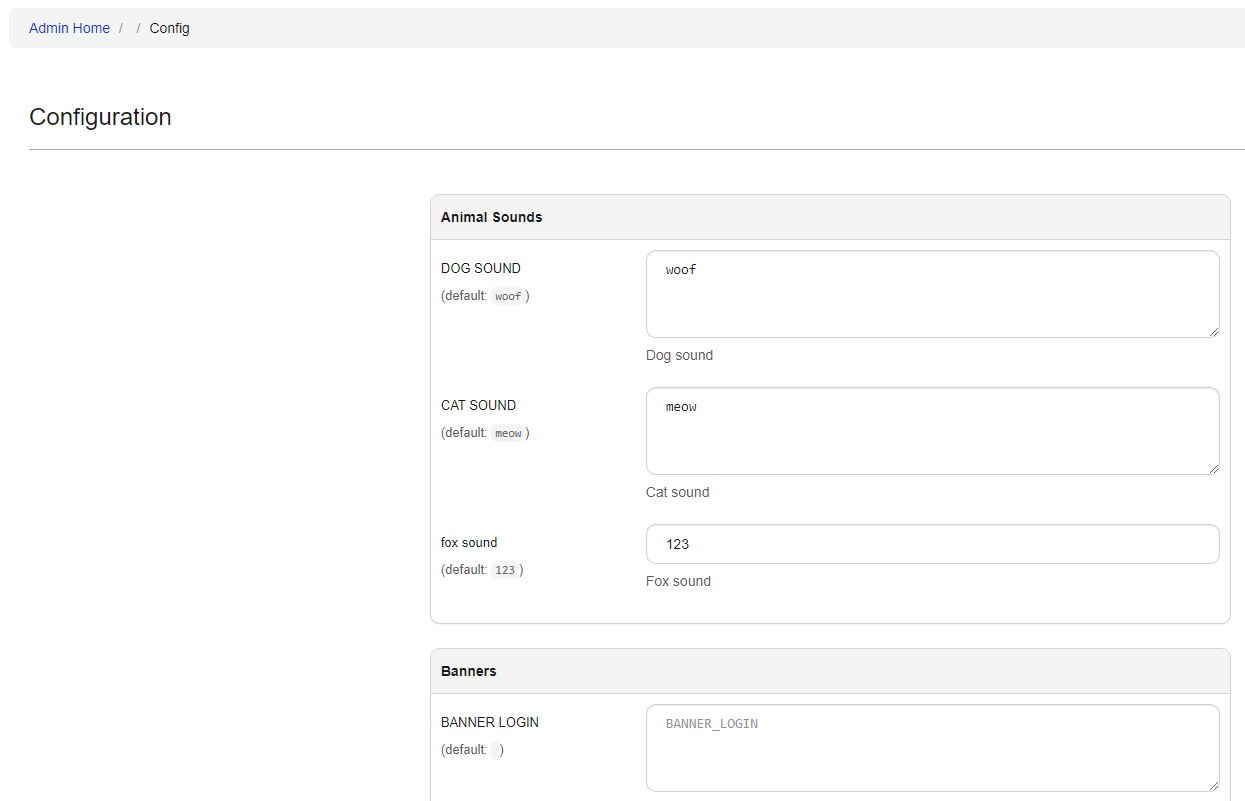Image resolution: width=1245 pixels, height=801 pixels.
Task: Click the Cat sound helper text
Action: point(677,491)
